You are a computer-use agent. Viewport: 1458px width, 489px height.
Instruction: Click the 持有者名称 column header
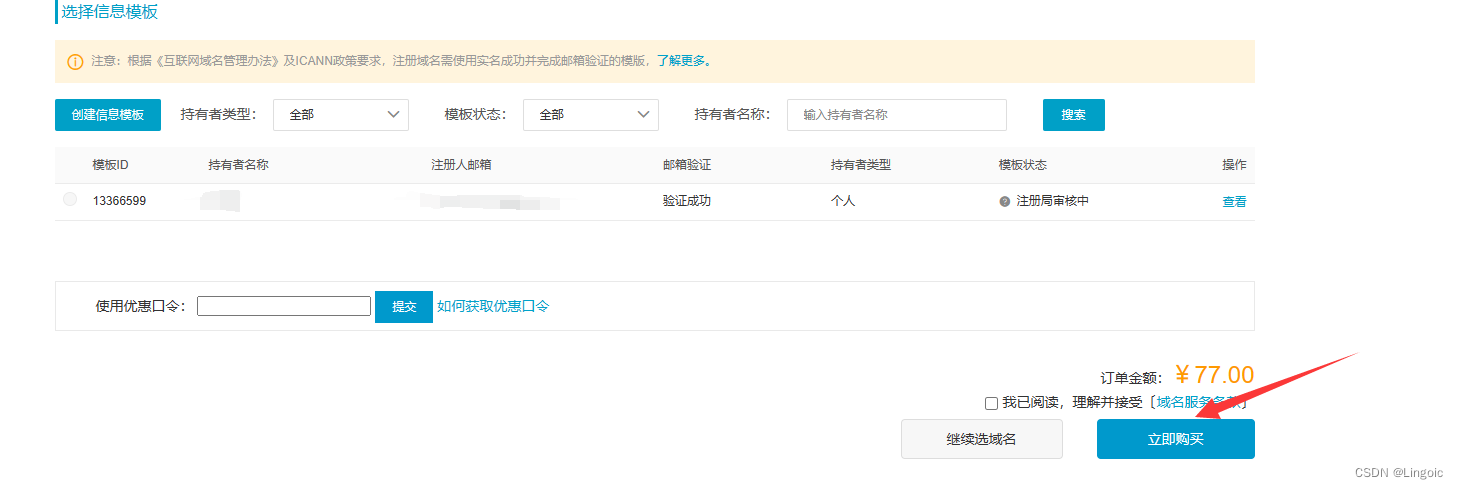click(238, 165)
